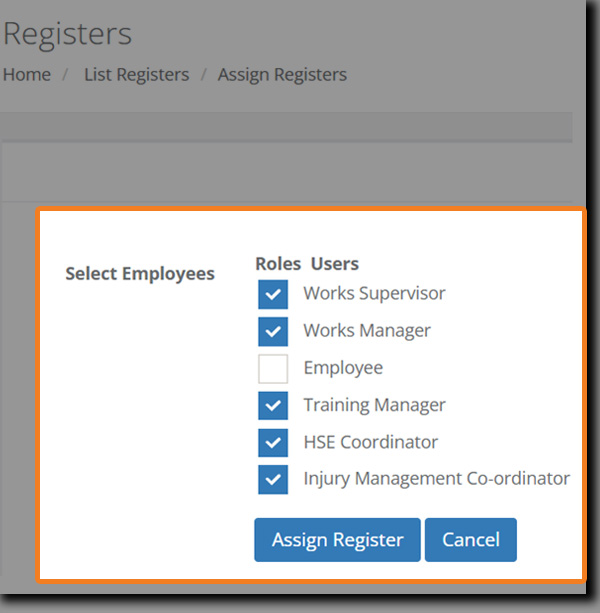Cancel the assign register dialog

[470, 540]
